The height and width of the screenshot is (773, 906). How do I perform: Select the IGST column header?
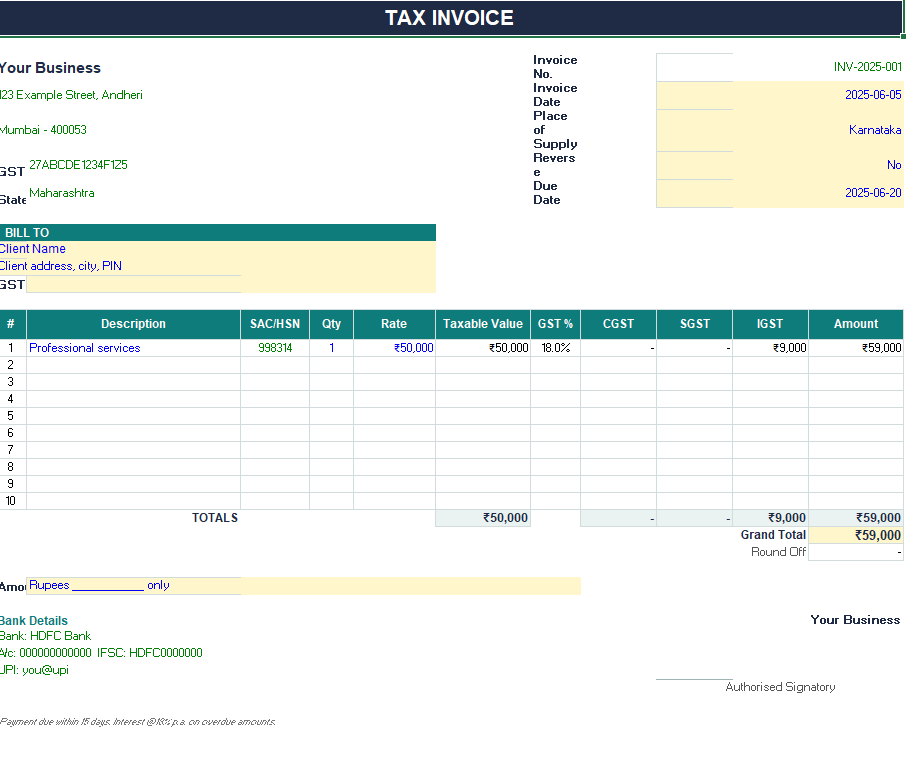tap(770, 324)
